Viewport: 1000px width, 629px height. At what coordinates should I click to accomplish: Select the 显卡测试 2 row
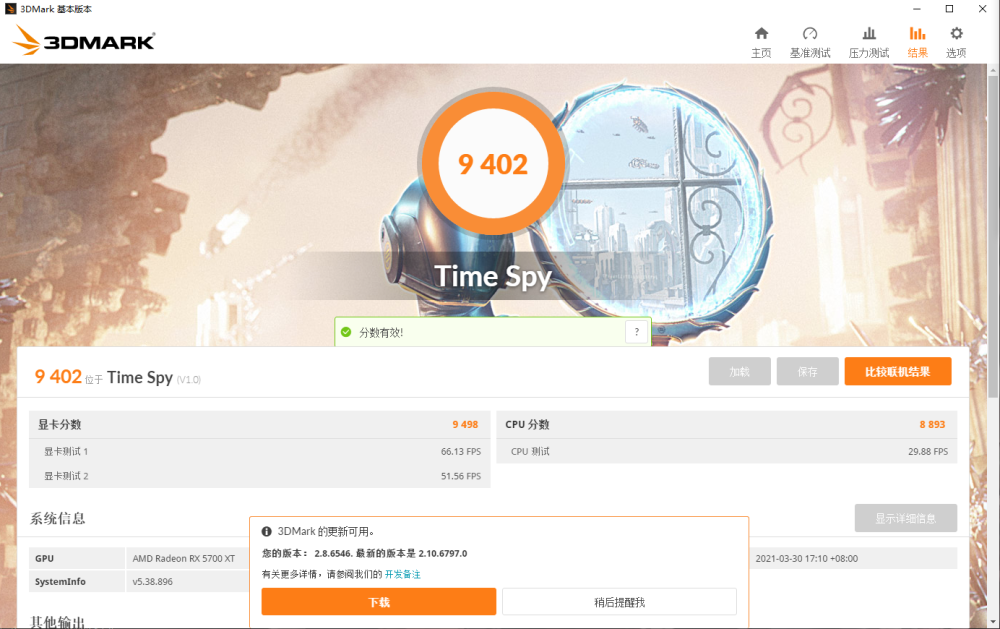pyautogui.click(x=260, y=476)
